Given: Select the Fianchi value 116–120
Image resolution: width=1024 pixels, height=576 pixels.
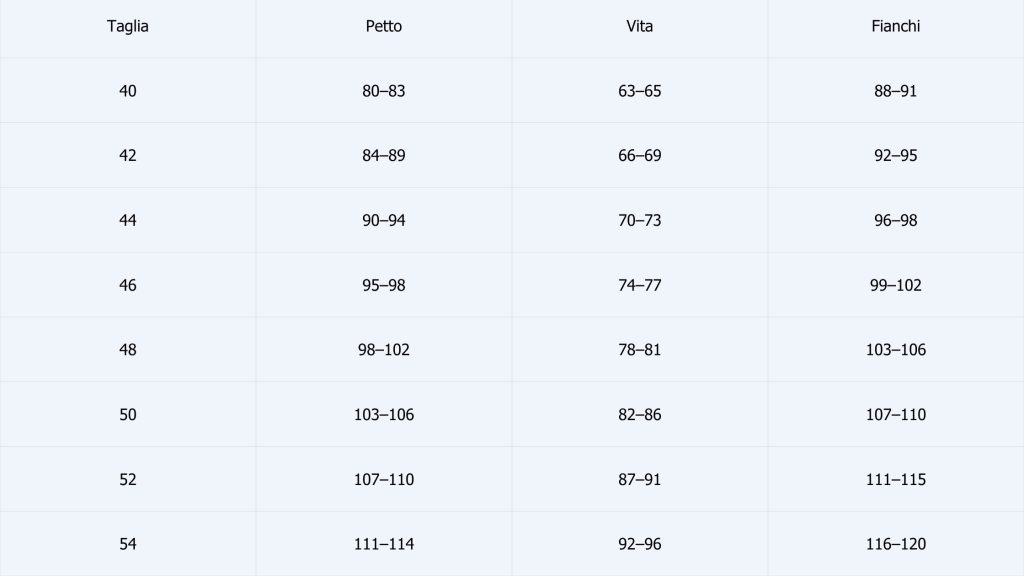Looking at the screenshot, I should coord(896,545).
